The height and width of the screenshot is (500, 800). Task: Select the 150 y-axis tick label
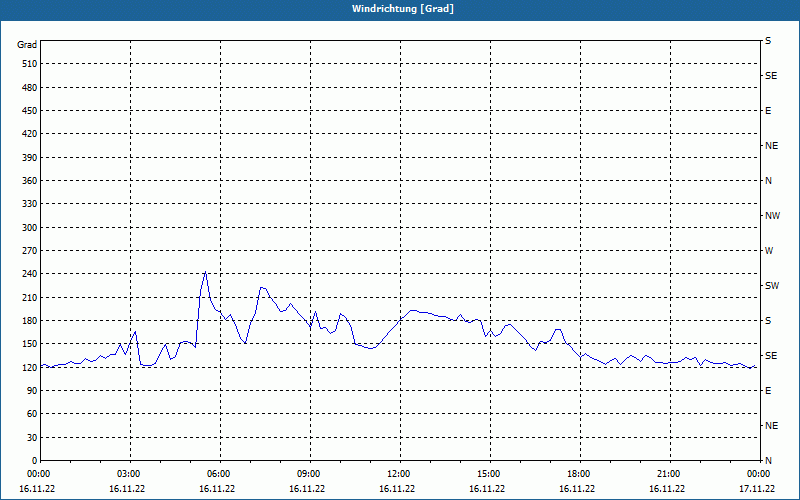point(30,344)
